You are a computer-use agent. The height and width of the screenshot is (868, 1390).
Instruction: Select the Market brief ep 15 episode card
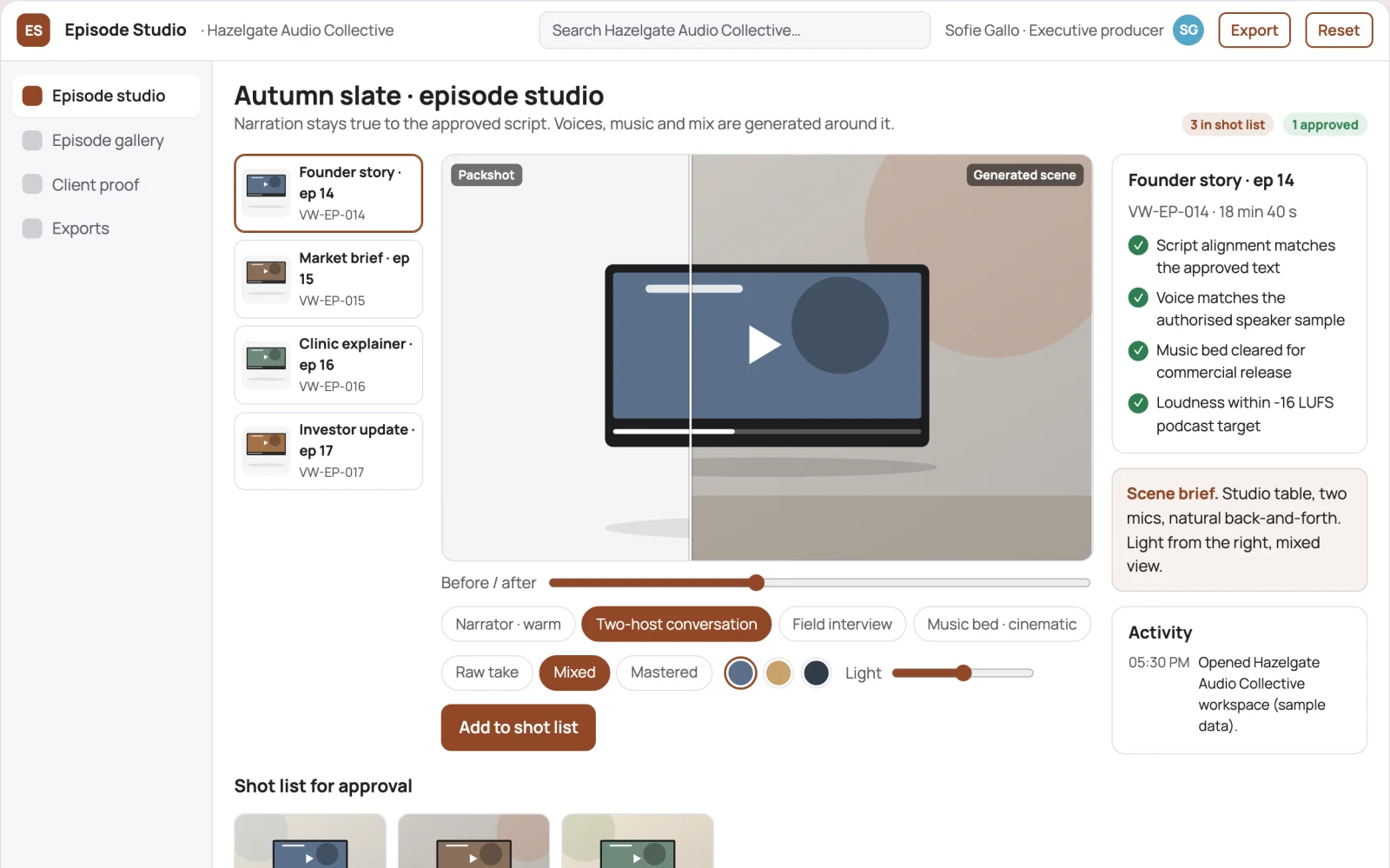click(x=328, y=279)
